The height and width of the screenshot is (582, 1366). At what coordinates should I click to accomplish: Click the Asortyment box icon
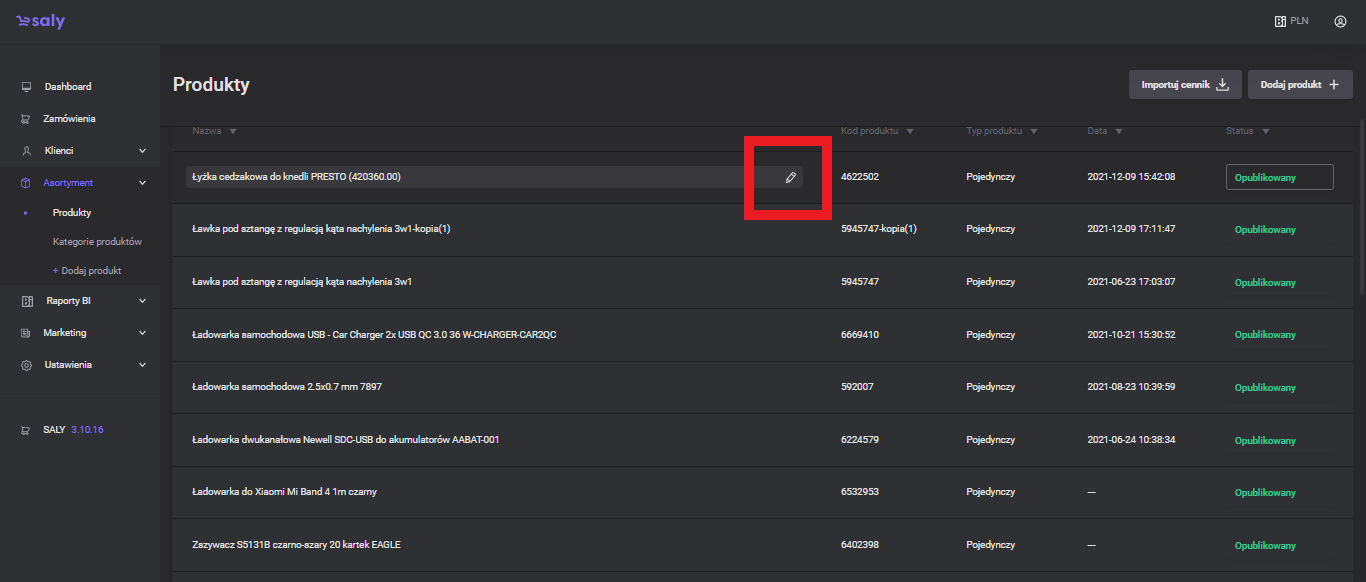[27, 183]
